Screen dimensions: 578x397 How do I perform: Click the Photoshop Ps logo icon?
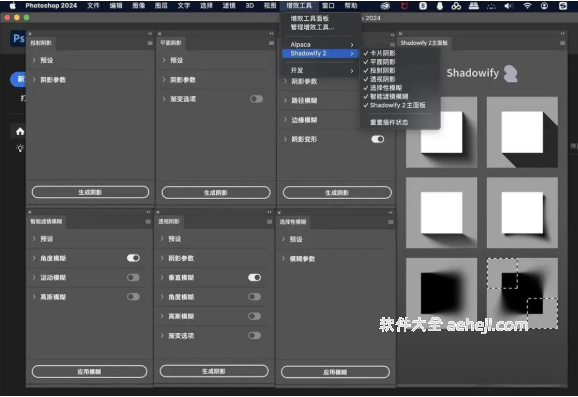pos(18,38)
